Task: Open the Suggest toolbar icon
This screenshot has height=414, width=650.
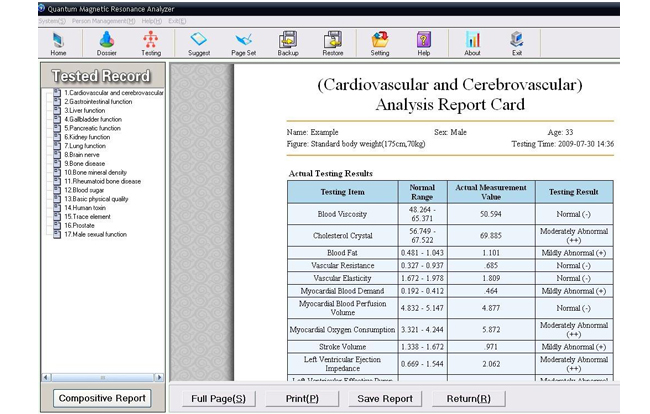Action: [199, 44]
